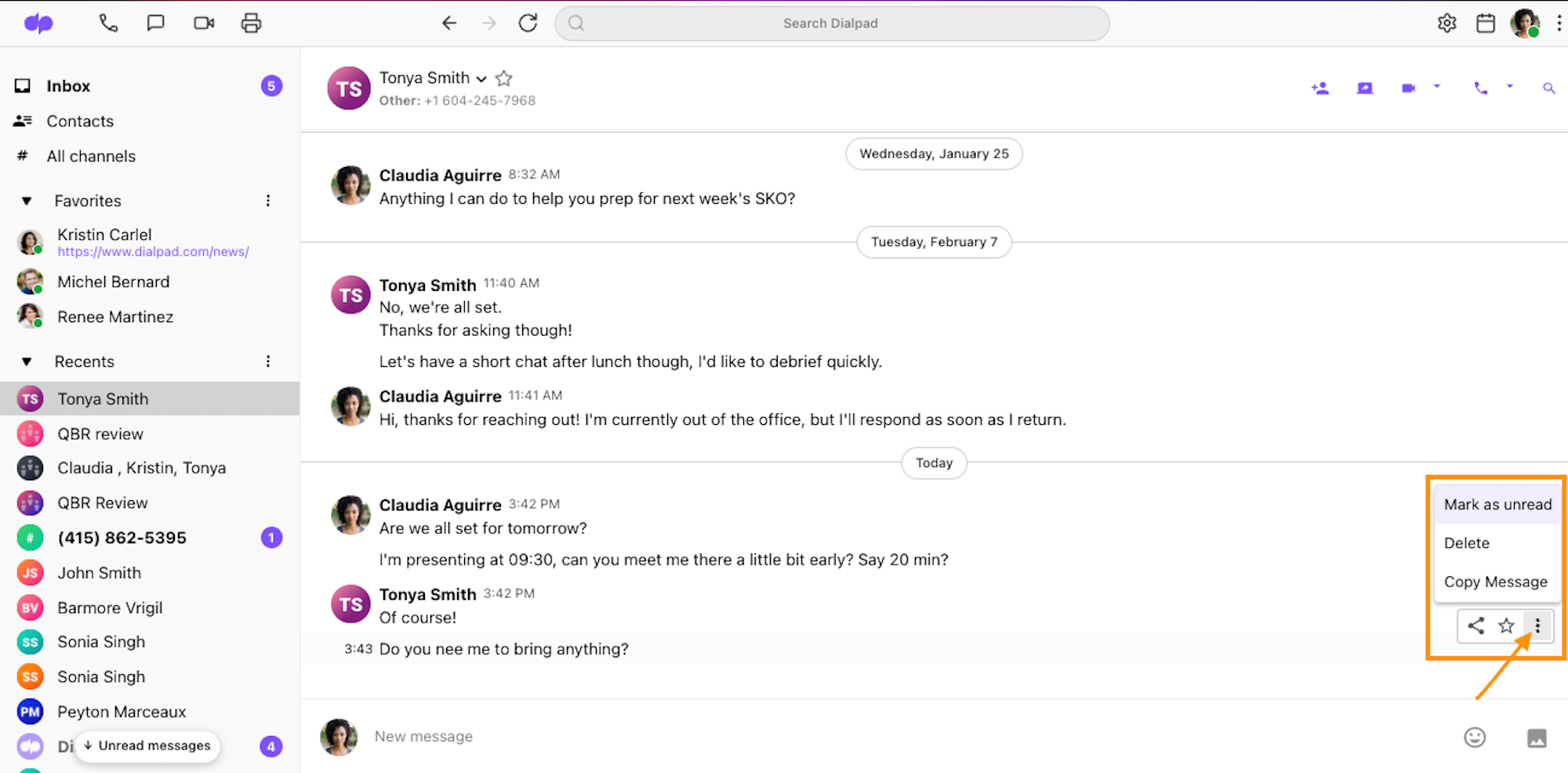Image resolution: width=1568 pixels, height=773 pixels.
Task: Attach an image to the message
Action: coord(1537,738)
